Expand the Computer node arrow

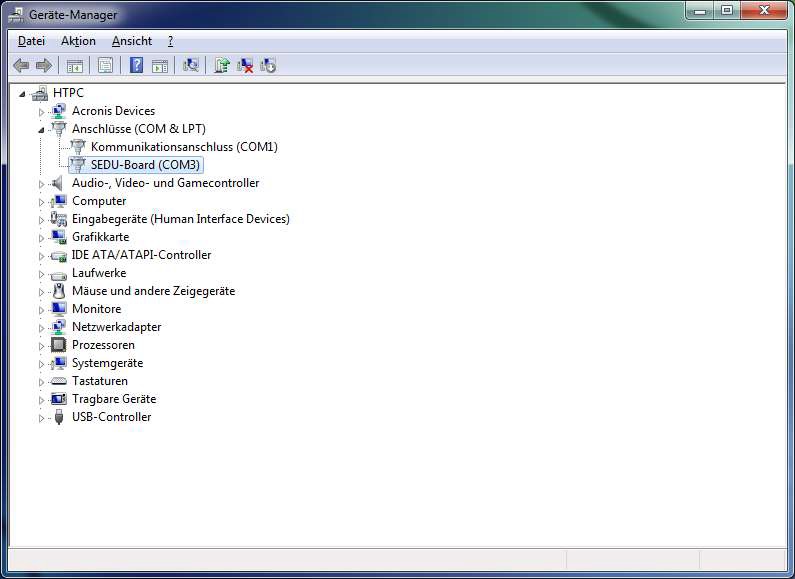42,202
